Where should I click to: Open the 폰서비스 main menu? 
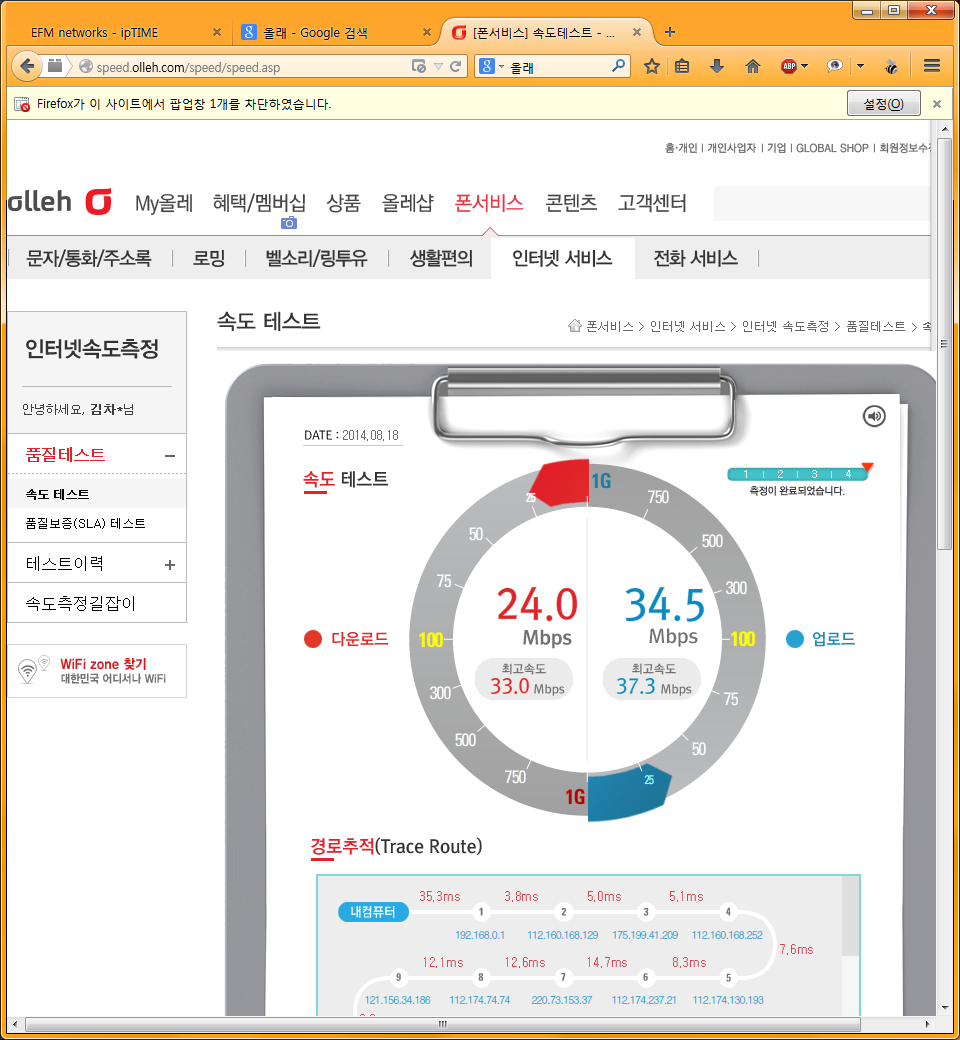489,203
